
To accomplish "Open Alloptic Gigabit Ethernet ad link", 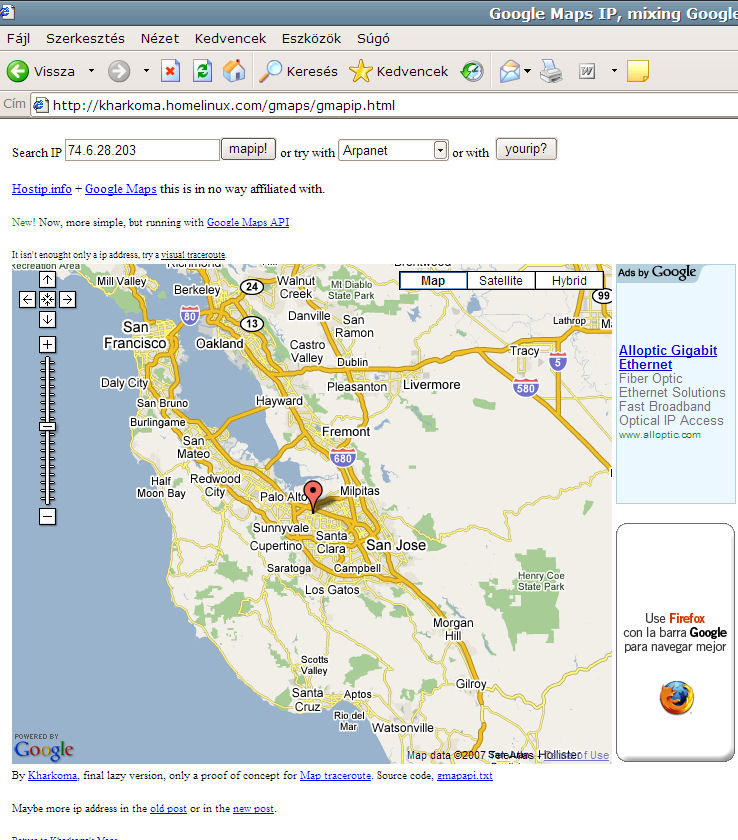I will click(x=668, y=357).
